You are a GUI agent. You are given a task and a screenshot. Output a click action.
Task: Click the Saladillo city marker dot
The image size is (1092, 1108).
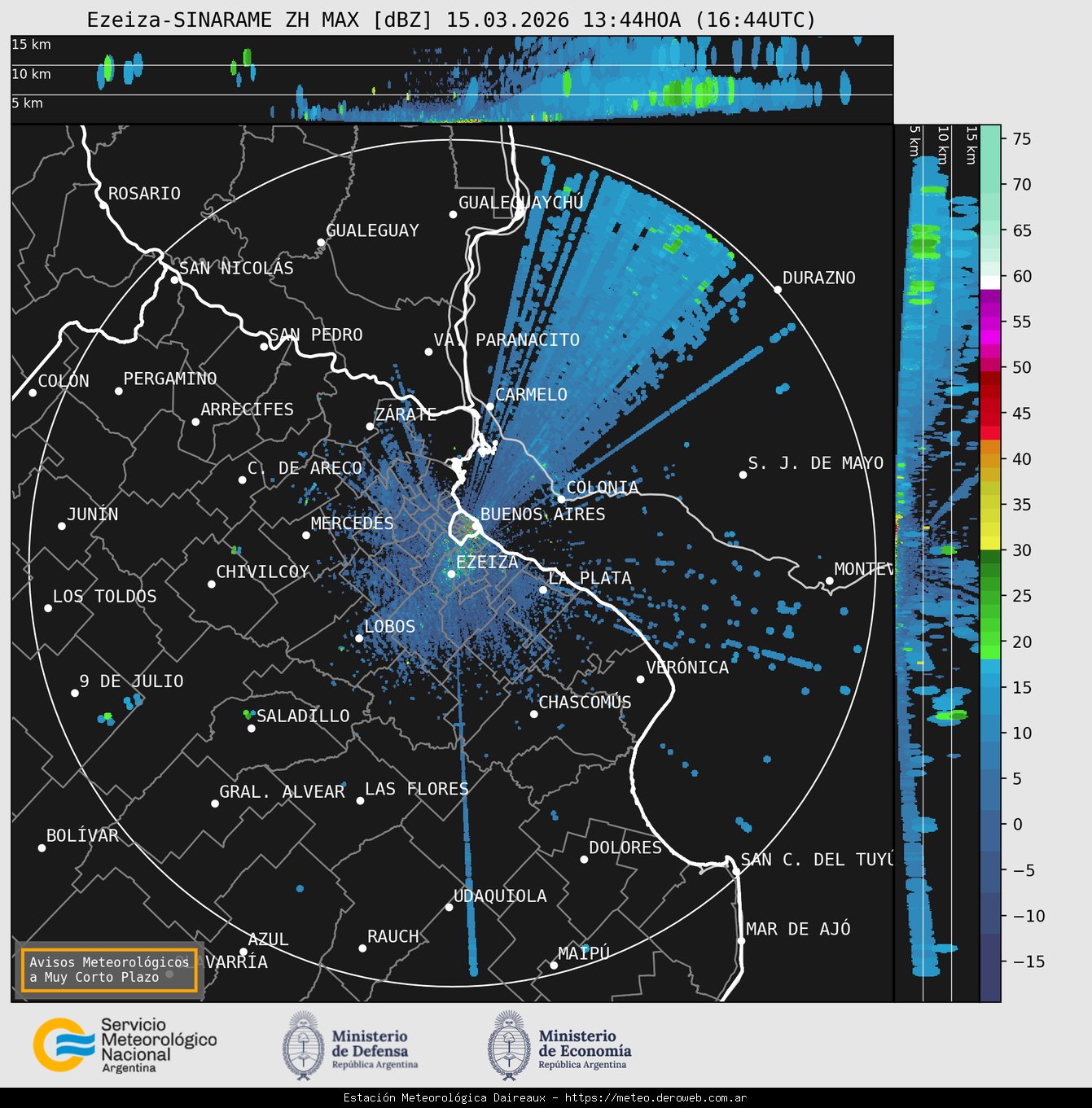pyautogui.click(x=252, y=728)
